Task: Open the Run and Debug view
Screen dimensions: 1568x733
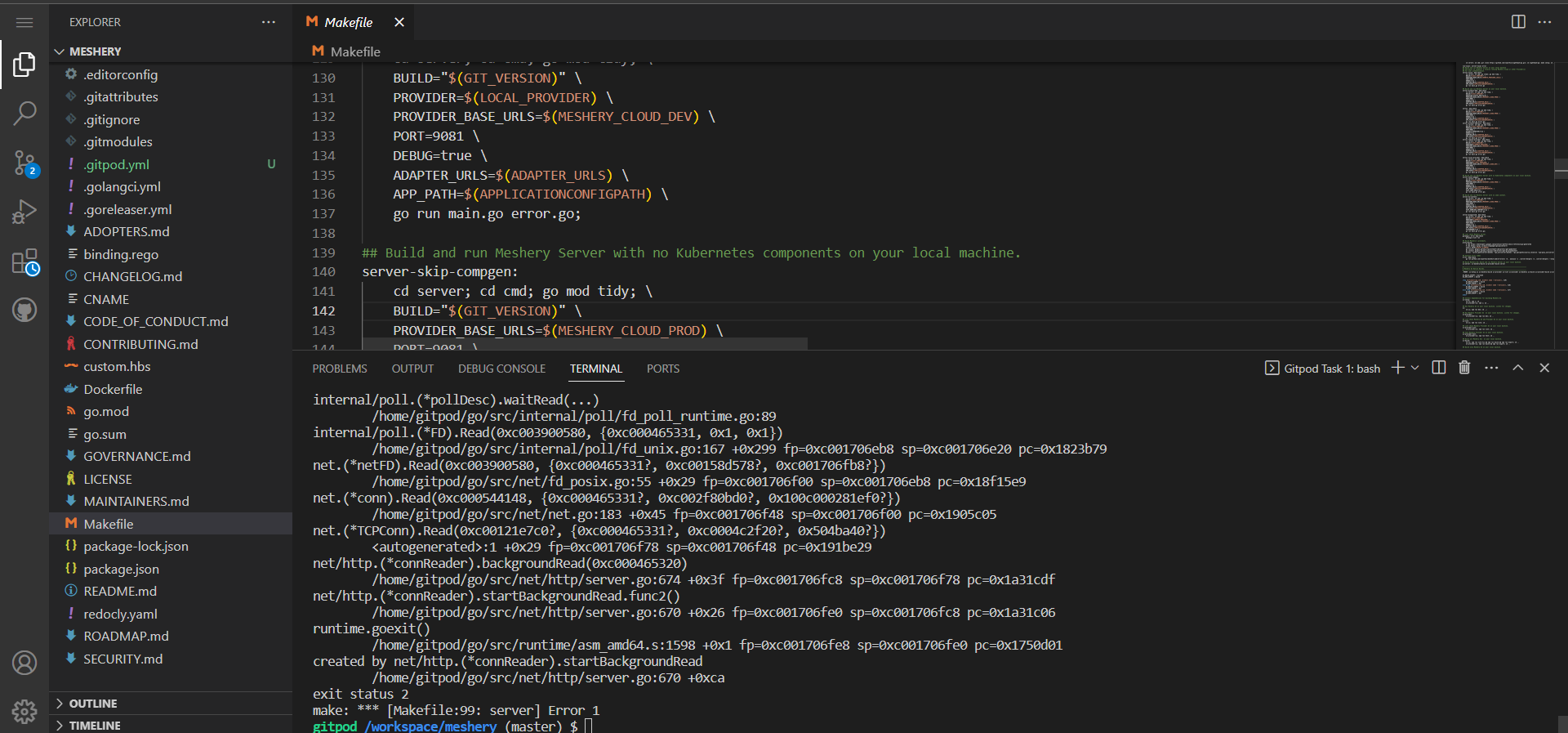Action: pyautogui.click(x=24, y=212)
